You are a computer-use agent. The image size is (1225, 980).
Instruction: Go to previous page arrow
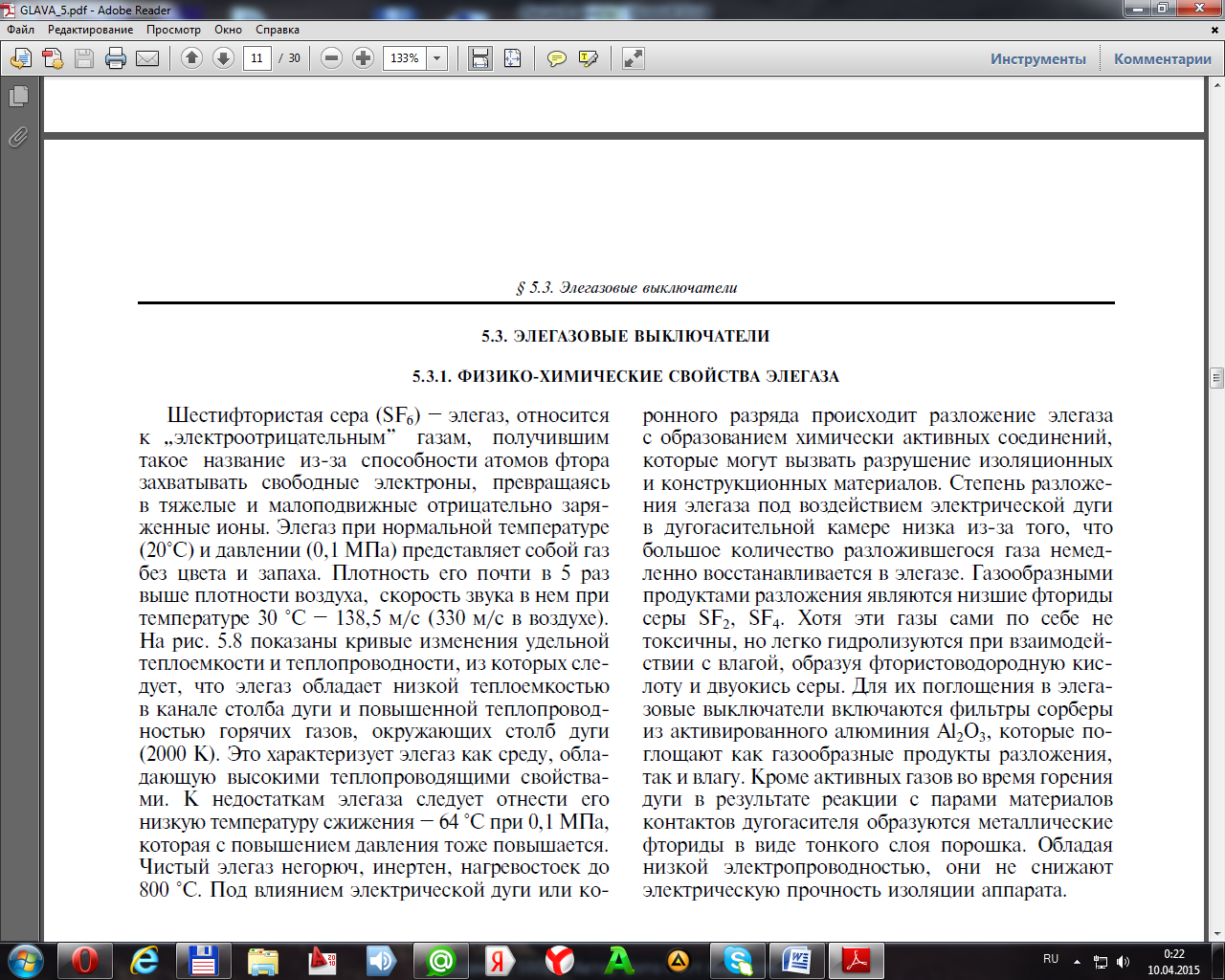coord(191,58)
